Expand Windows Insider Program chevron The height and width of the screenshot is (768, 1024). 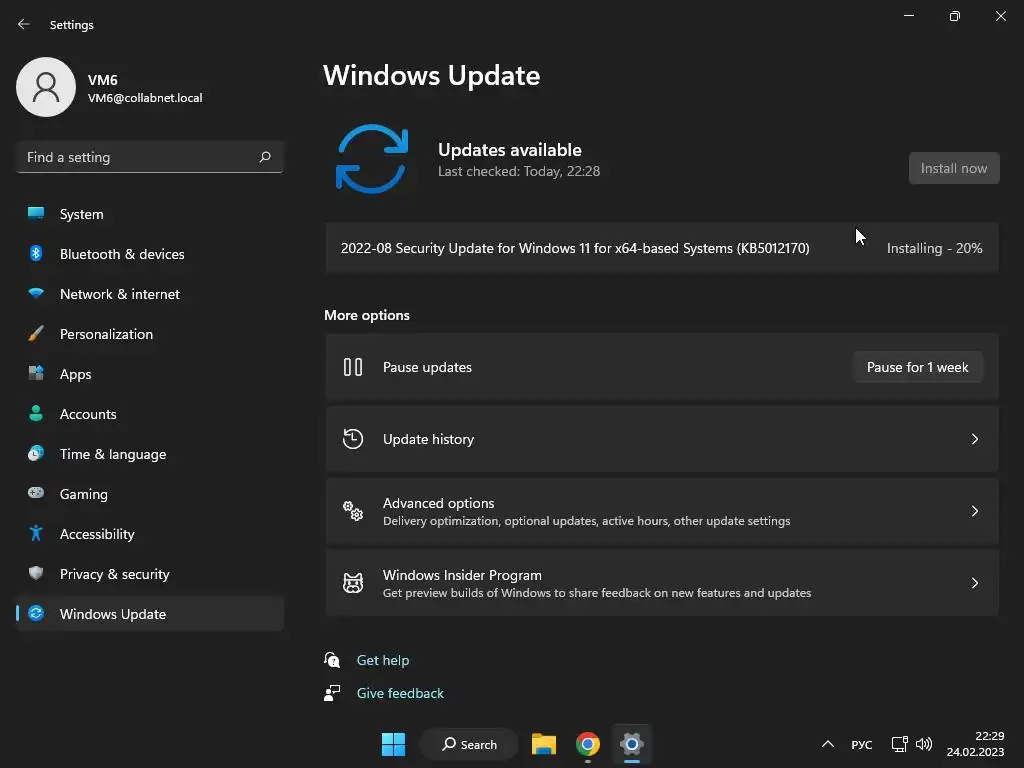click(x=974, y=583)
